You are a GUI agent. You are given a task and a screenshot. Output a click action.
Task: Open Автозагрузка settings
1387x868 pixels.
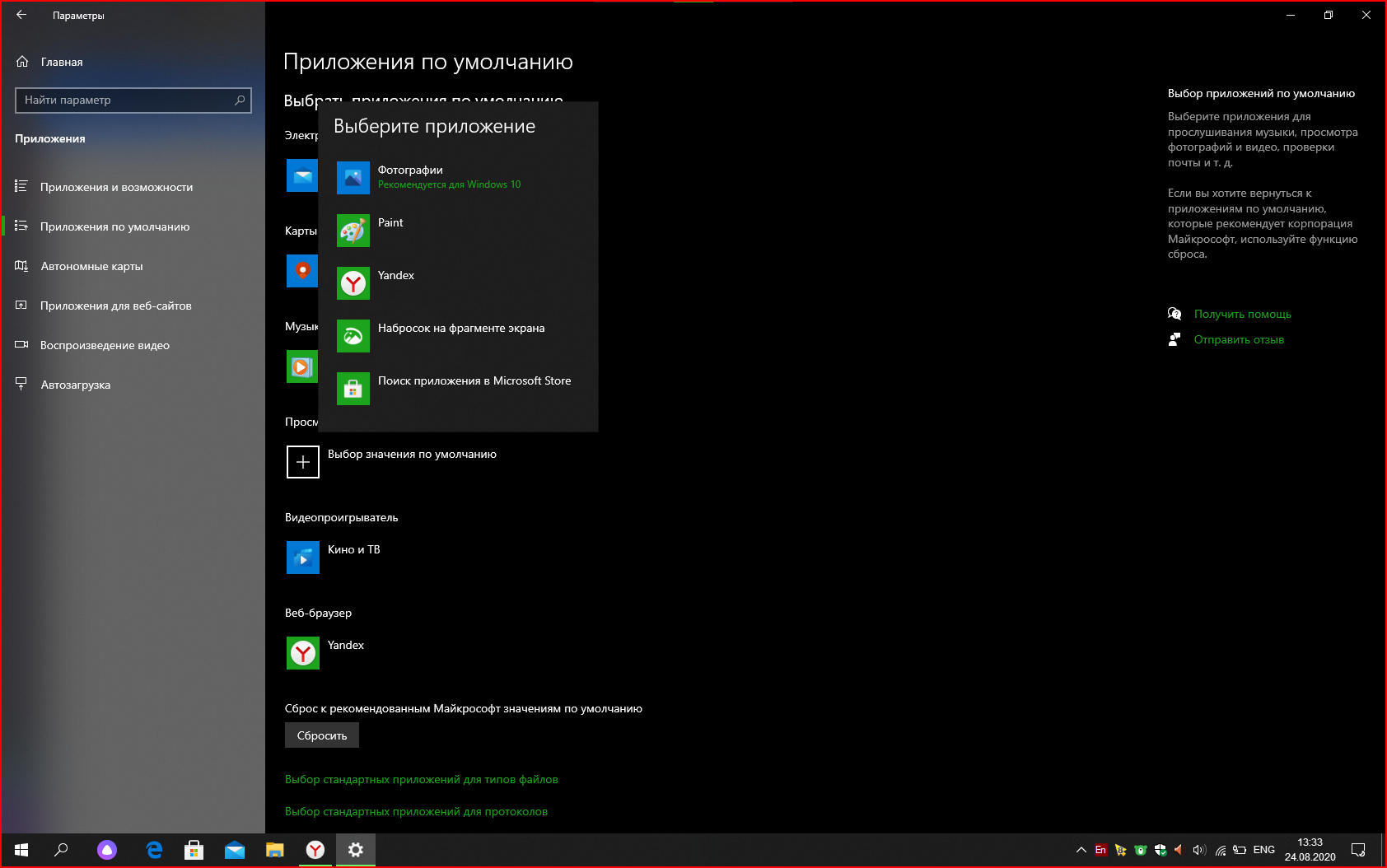(x=133, y=385)
